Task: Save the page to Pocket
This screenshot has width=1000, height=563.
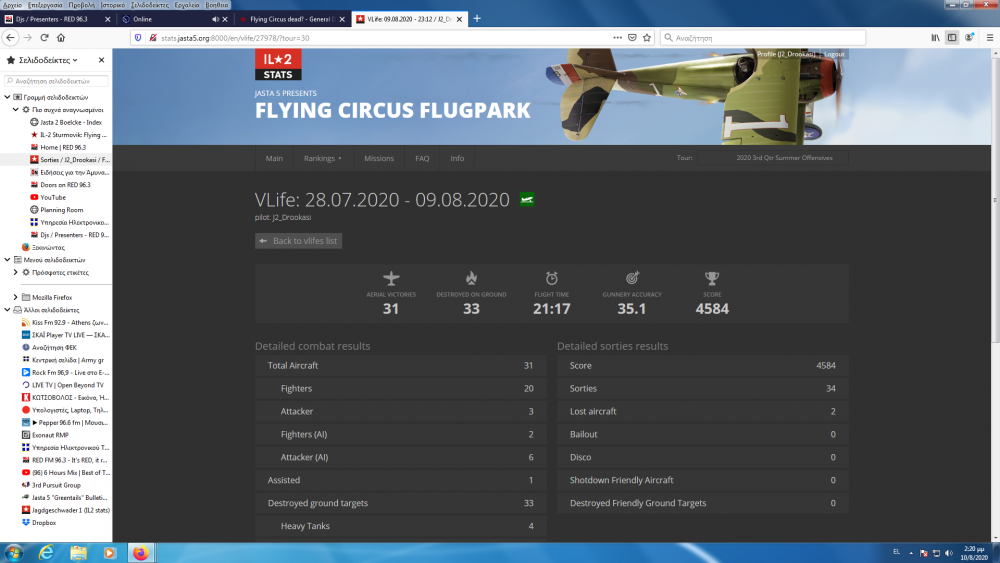Action: (x=630, y=37)
